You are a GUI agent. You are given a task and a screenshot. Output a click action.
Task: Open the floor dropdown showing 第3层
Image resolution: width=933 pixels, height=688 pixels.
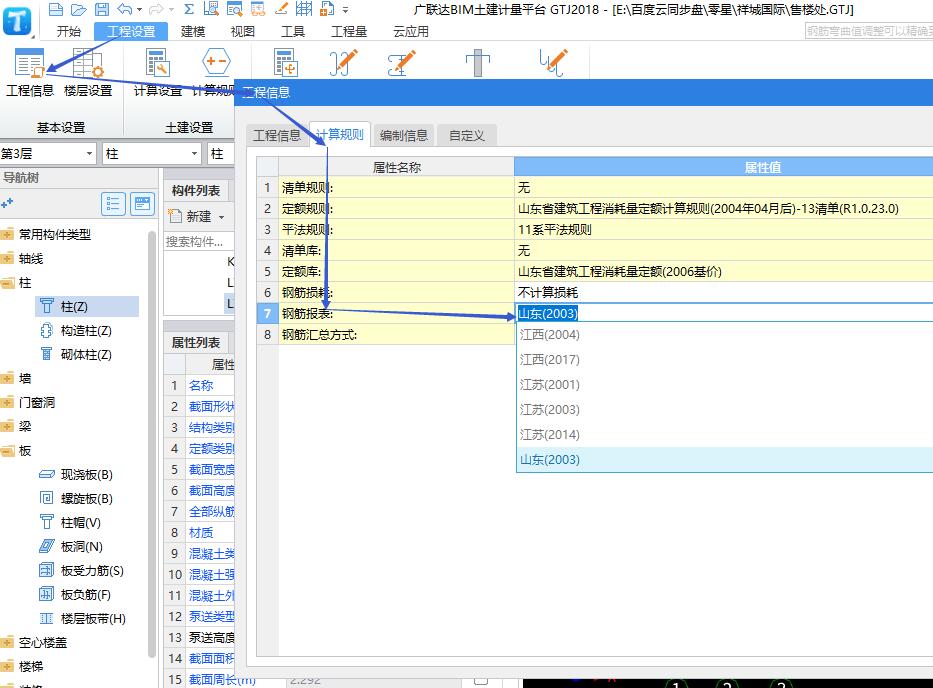[x=48, y=154]
